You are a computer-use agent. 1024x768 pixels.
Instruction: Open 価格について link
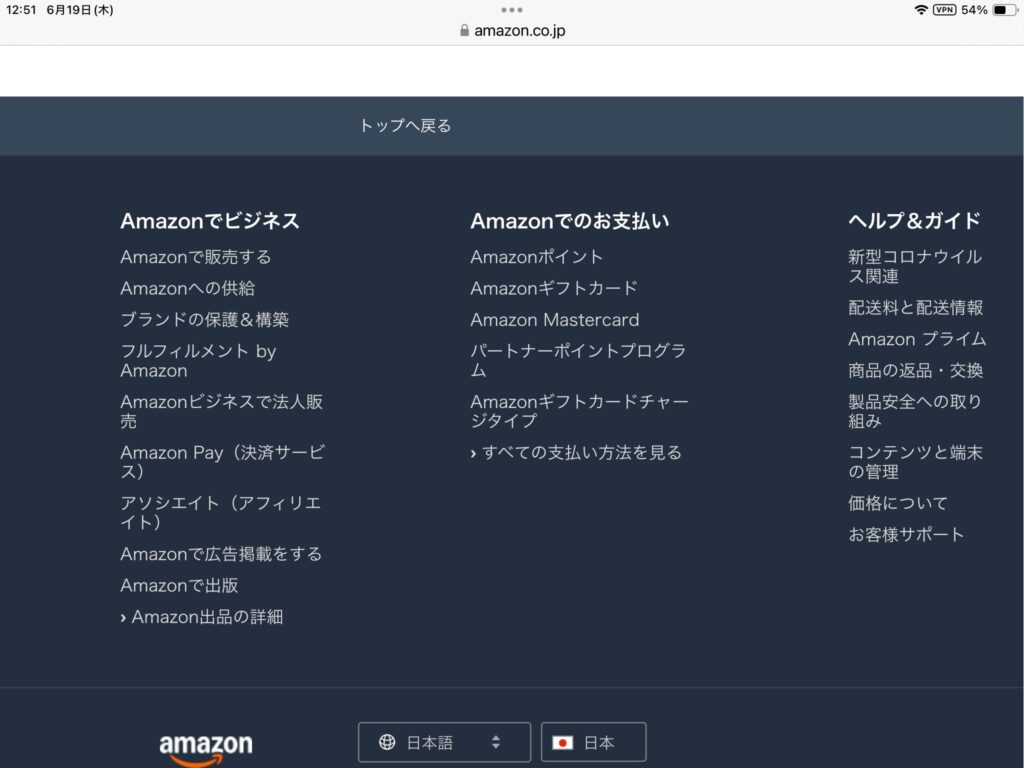[x=898, y=504]
